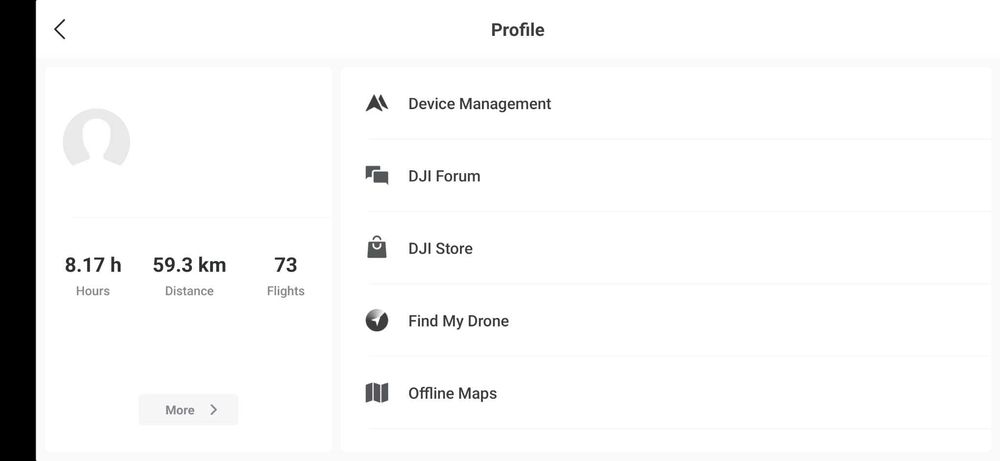
Task: Open Offline Maps label
Action: coord(452,394)
